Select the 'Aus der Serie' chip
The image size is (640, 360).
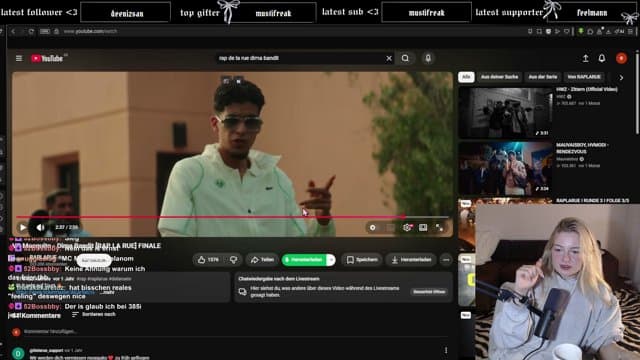pyautogui.click(x=542, y=77)
